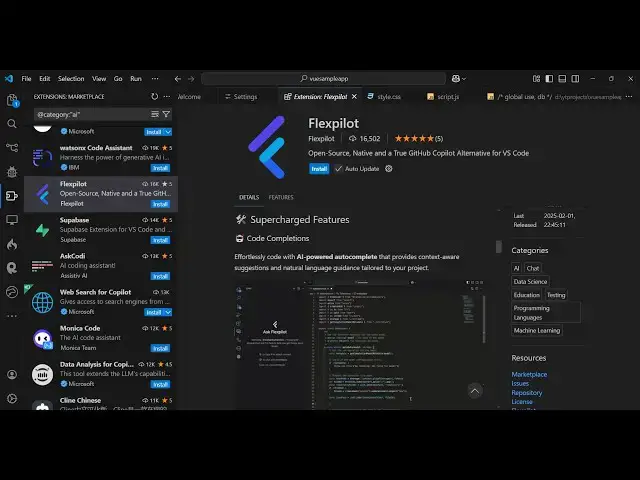The height and width of the screenshot is (480, 640).
Task: Open Run and Debug view
Action: coord(12,172)
